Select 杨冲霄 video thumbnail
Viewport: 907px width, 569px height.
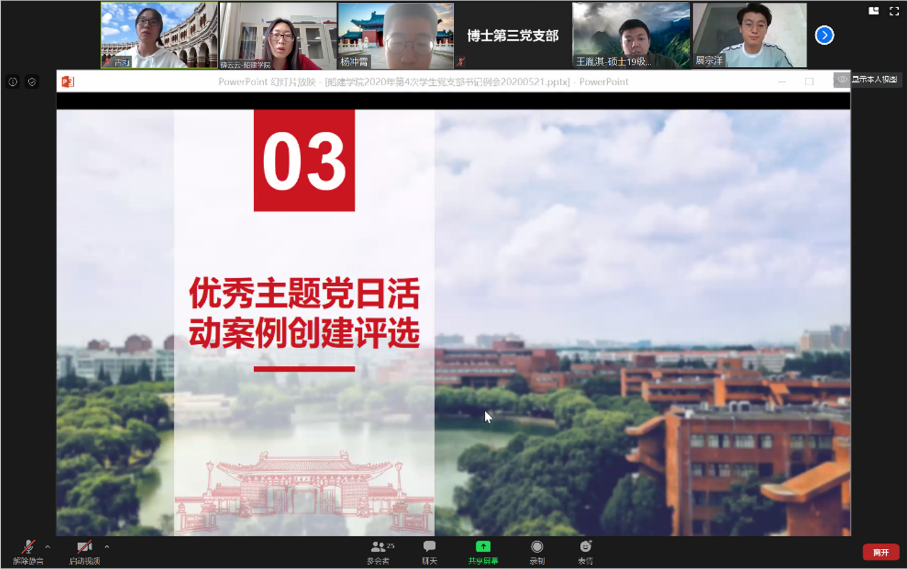pyautogui.click(x=396, y=35)
